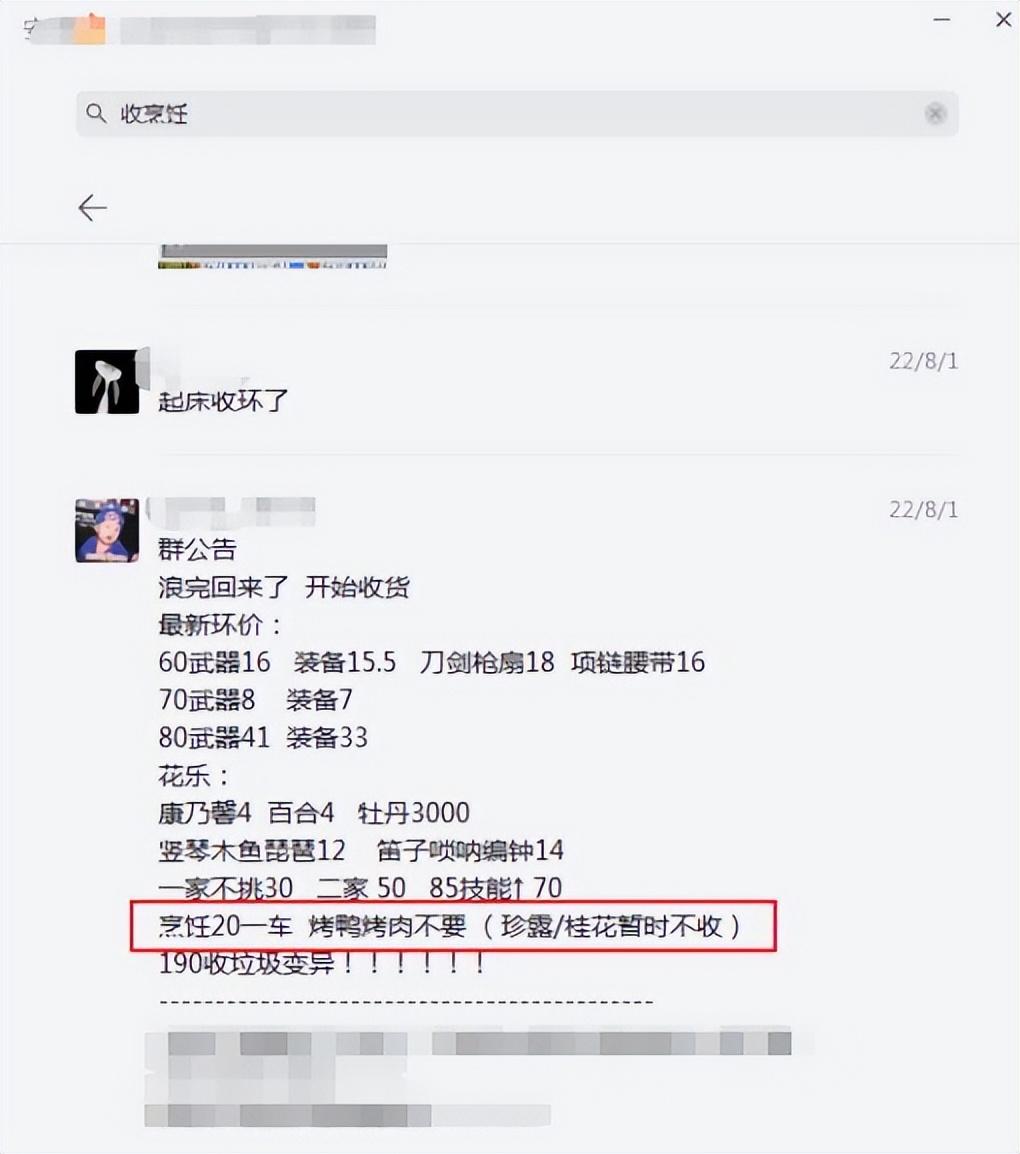Click the 22/8/1 date of first message
This screenshot has height=1154, width=1020.
924,361
